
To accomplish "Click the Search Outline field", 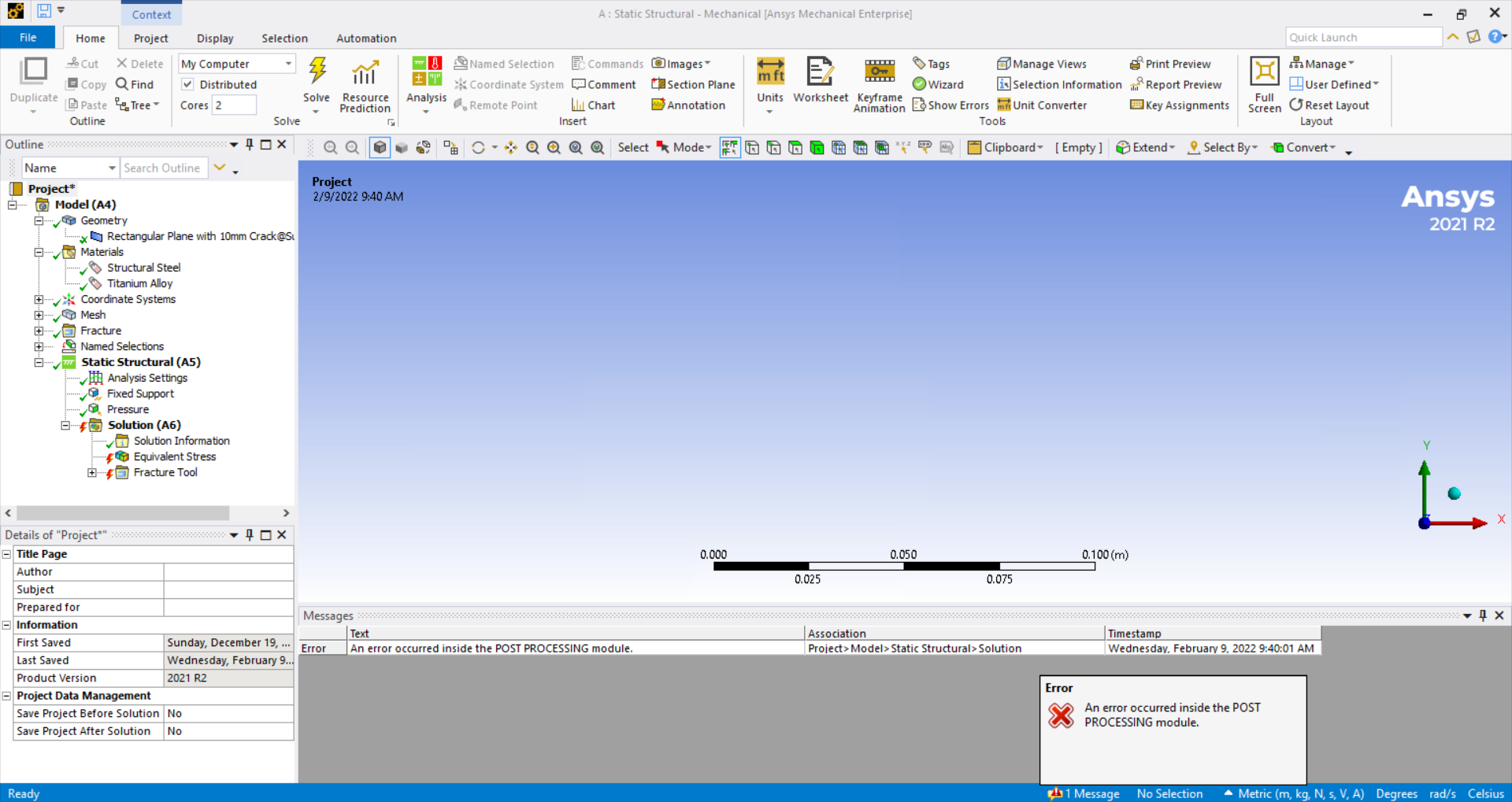I will 164,168.
